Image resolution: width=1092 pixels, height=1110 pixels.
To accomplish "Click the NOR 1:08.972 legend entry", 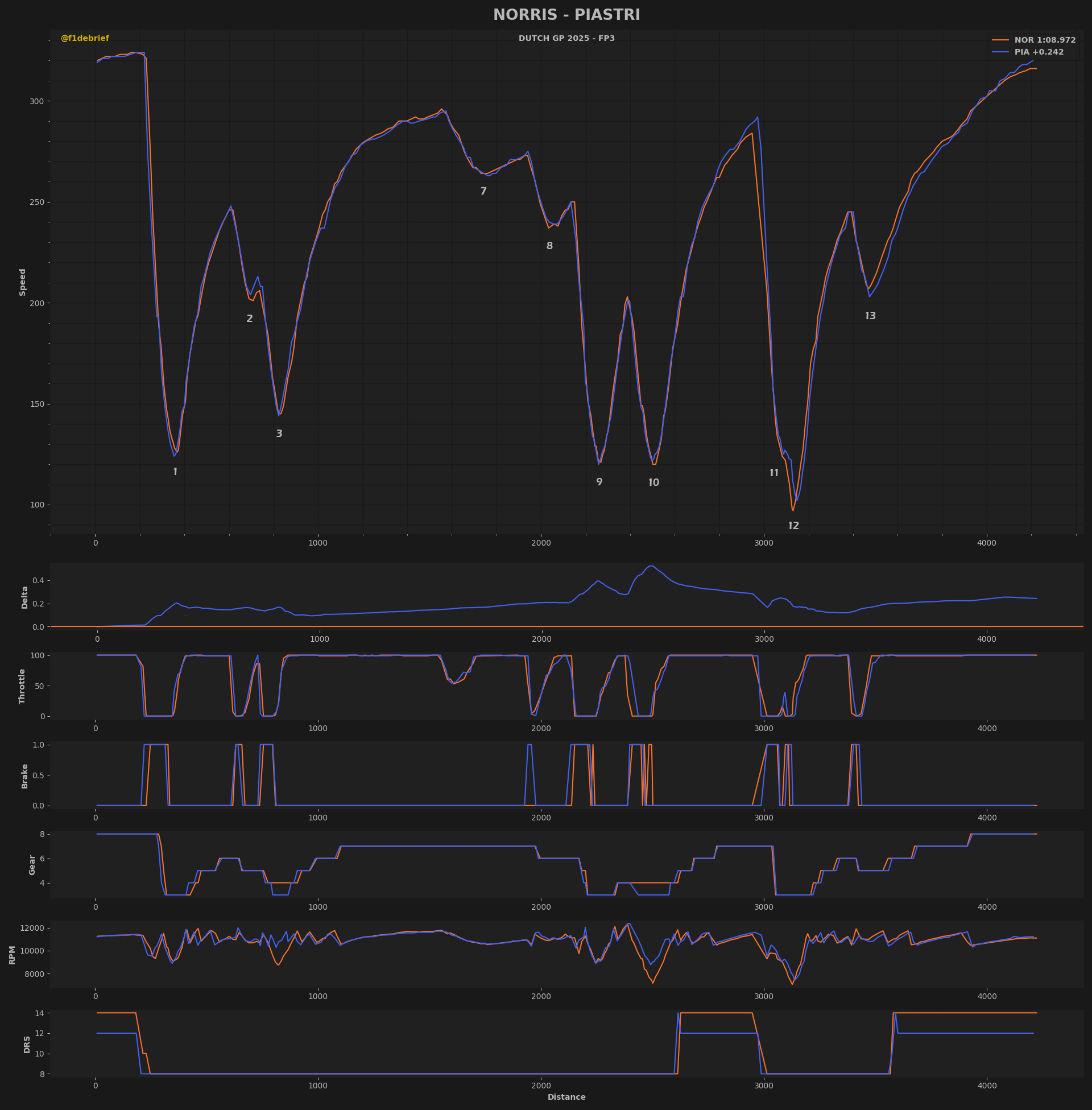I will pos(1044,40).
